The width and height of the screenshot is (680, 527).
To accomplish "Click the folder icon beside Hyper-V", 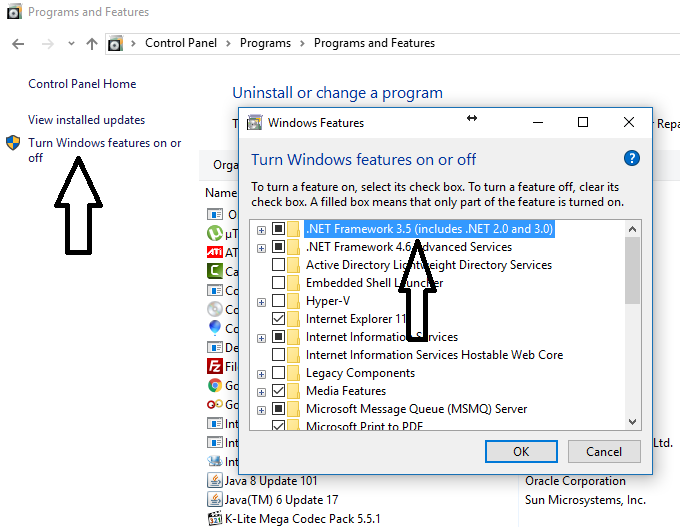I will (x=294, y=301).
